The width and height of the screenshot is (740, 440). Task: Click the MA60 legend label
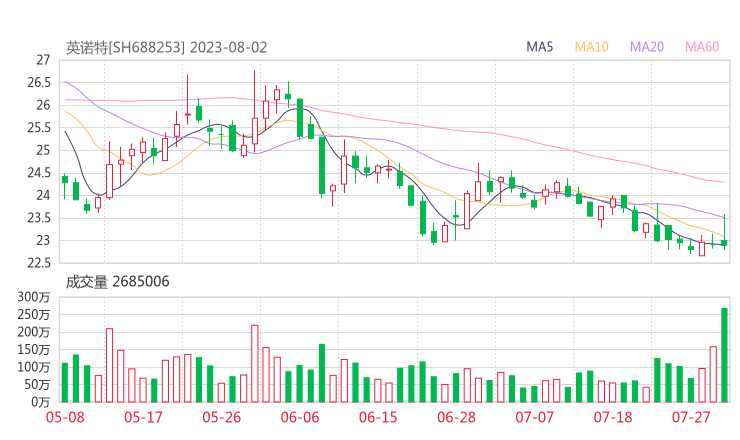[702, 47]
